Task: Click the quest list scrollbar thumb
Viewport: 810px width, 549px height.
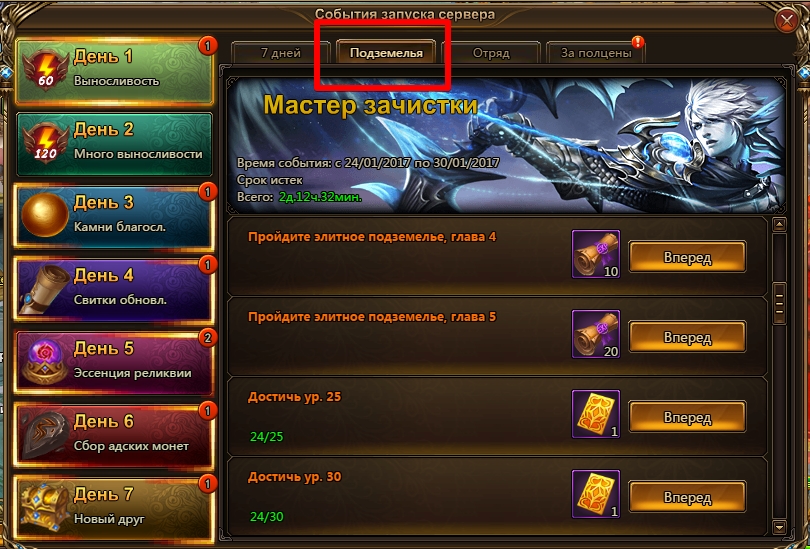Action: point(779,303)
